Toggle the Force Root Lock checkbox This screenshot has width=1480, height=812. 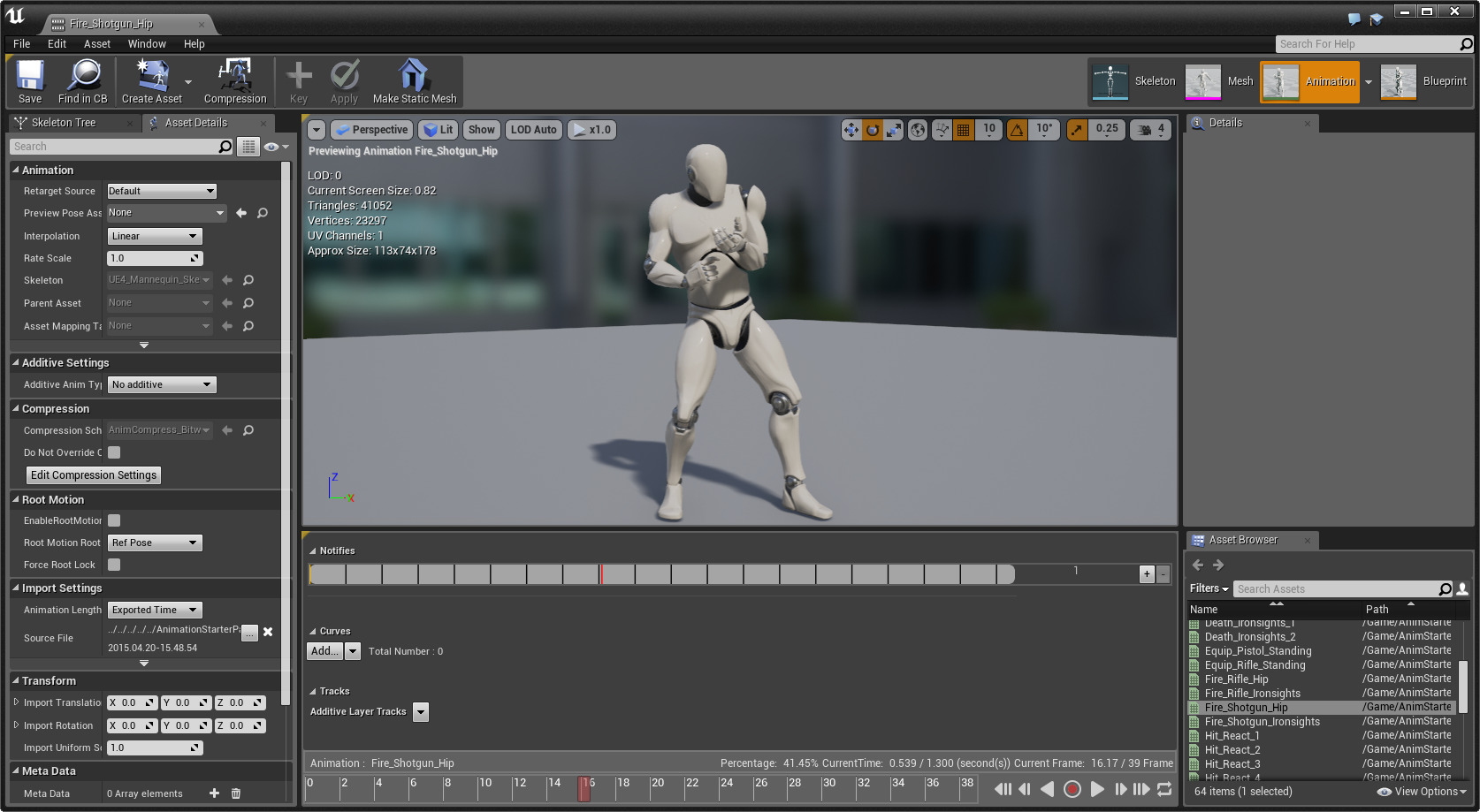click(114, 565)
